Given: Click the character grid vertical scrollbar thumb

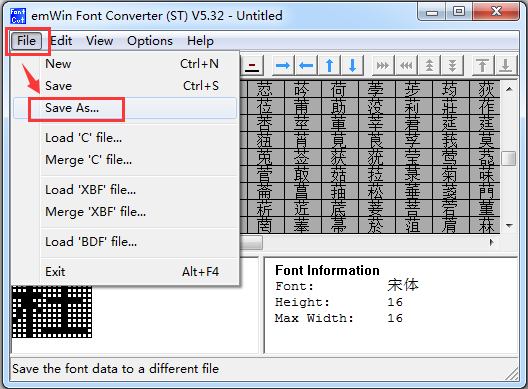Looking at the screenshot, I should click(509, 158).
